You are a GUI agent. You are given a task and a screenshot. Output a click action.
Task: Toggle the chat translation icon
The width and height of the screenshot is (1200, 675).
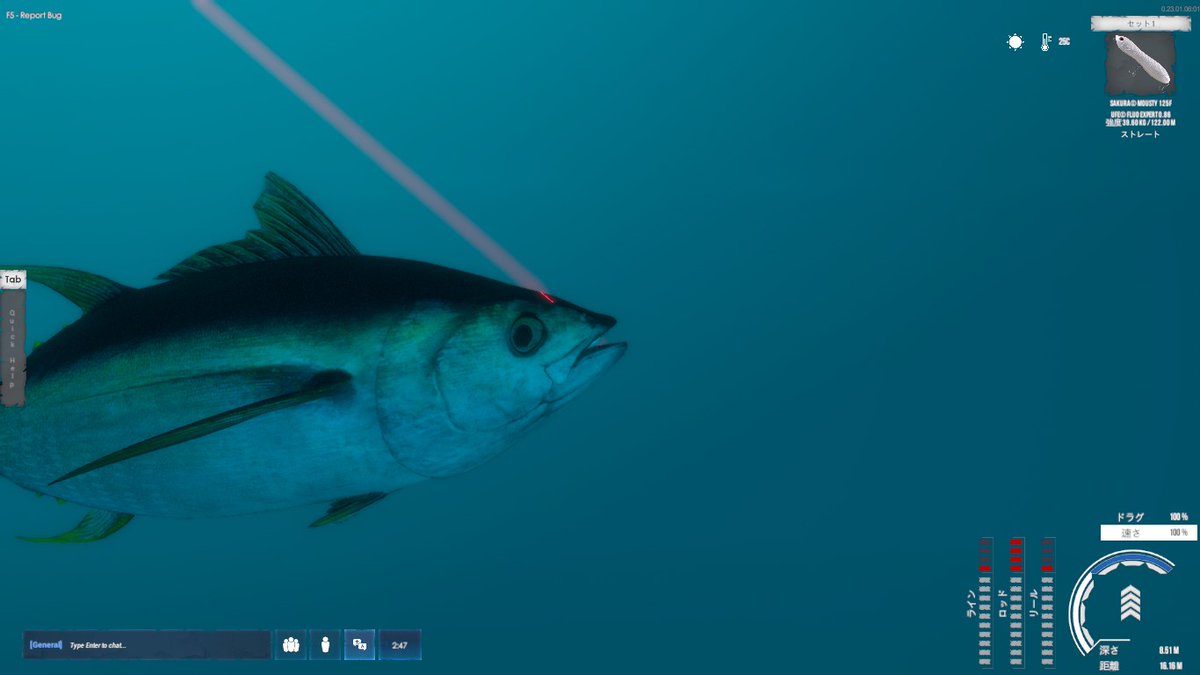[360, 645]
